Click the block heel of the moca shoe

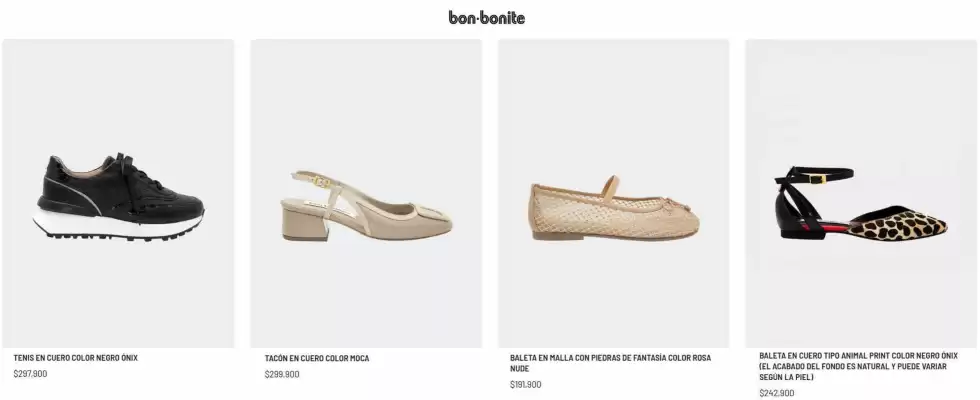(x=305, y=225)
